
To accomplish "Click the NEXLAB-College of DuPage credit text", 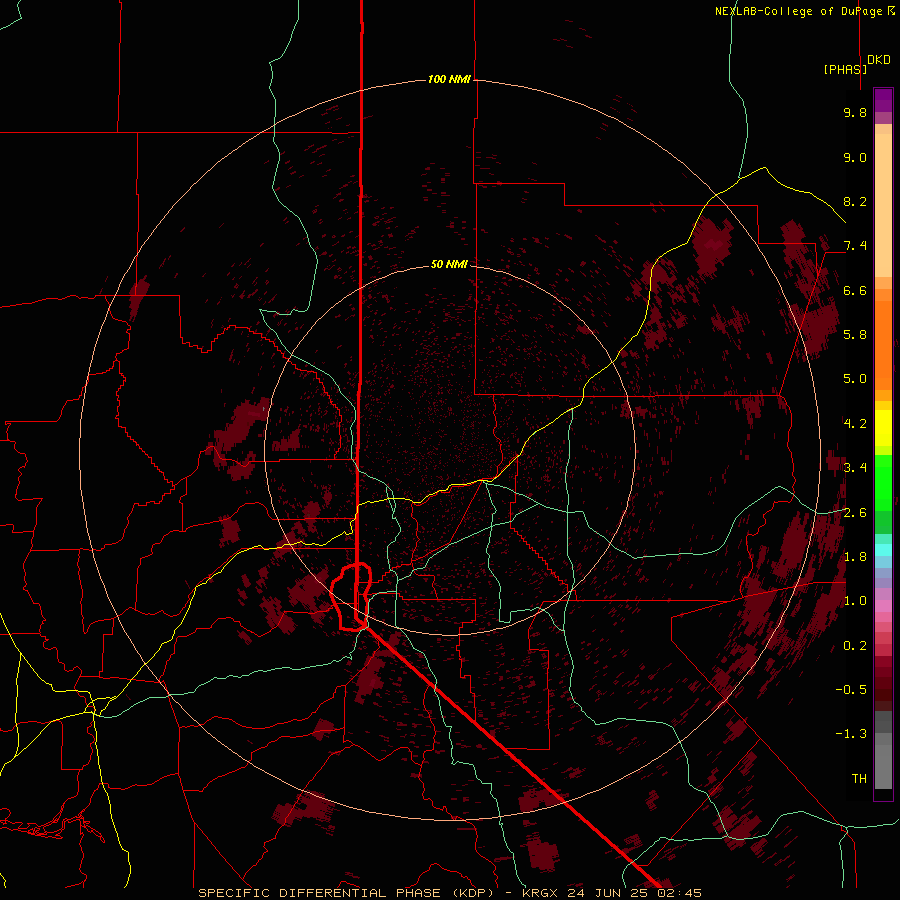I will (800, 11).
